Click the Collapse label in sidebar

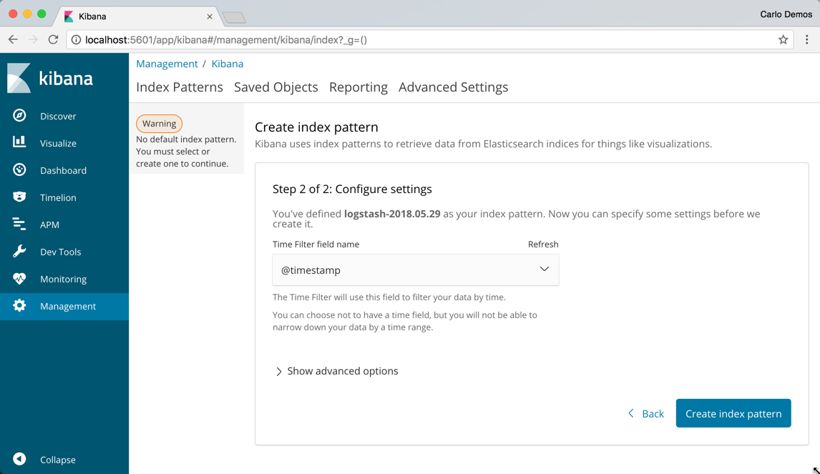[58, 460]
